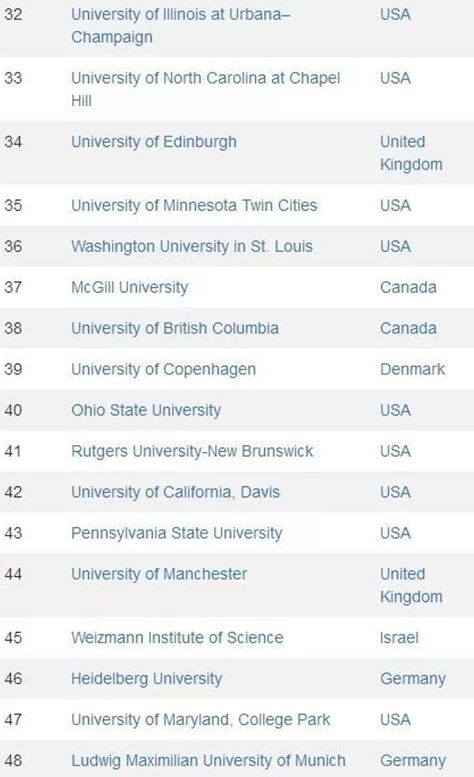The height and width of the screenshot is (777, 474).
Task: Click the University of Edinburgh link
Action: [x=154, y=142]
